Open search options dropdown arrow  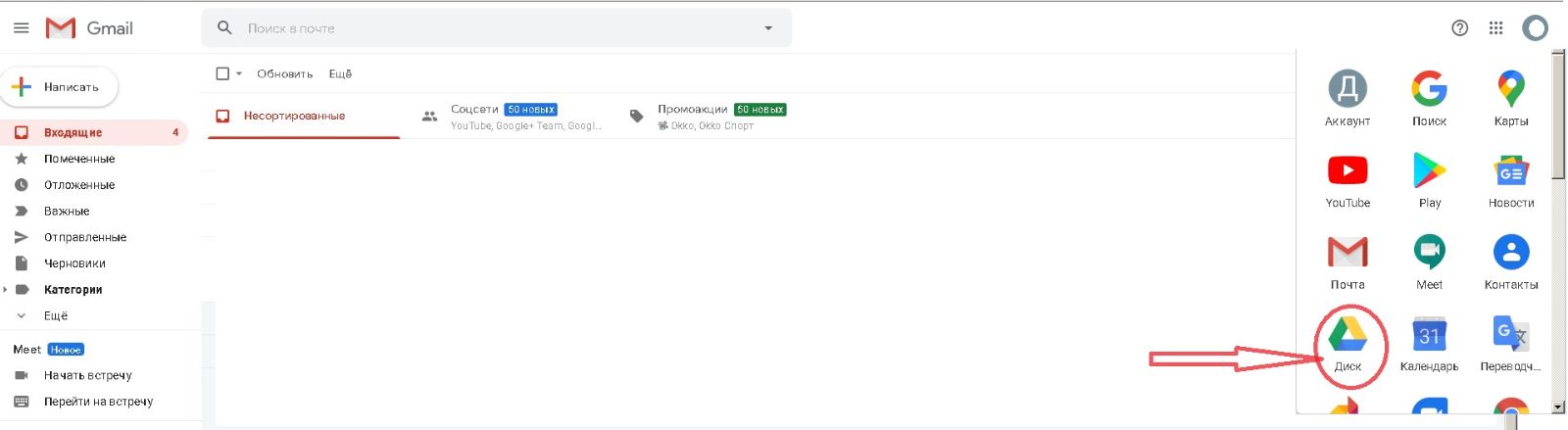click(x=768, y=28)
